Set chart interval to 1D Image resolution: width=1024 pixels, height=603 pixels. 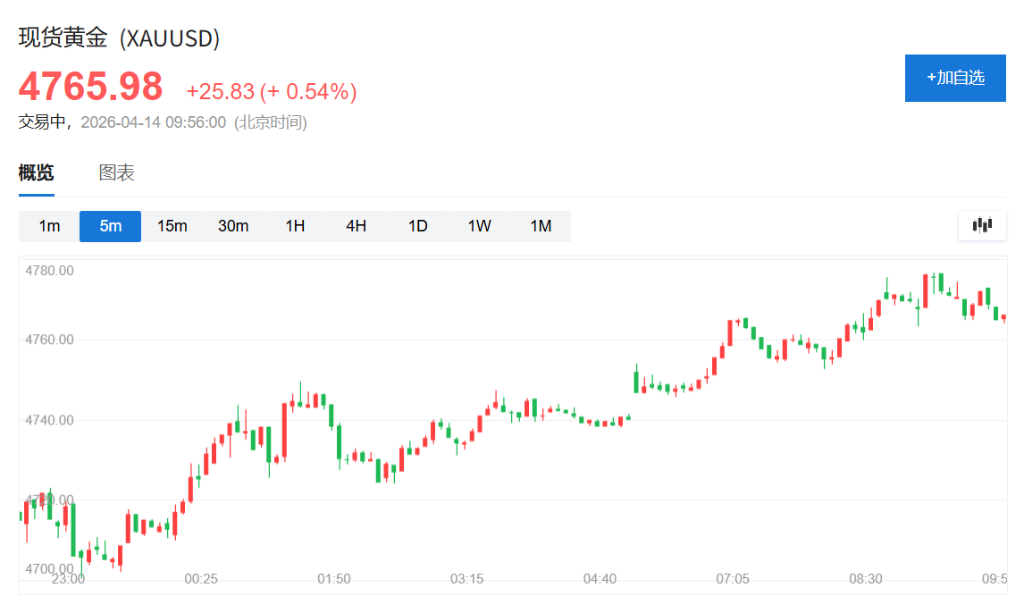pyautogui.click(x=418, y=226)
